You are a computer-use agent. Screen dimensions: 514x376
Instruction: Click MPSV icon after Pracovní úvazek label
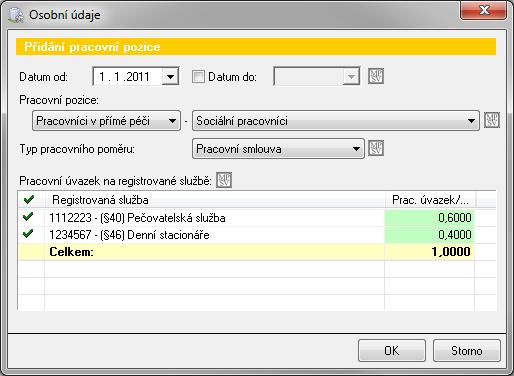(224, 180)
